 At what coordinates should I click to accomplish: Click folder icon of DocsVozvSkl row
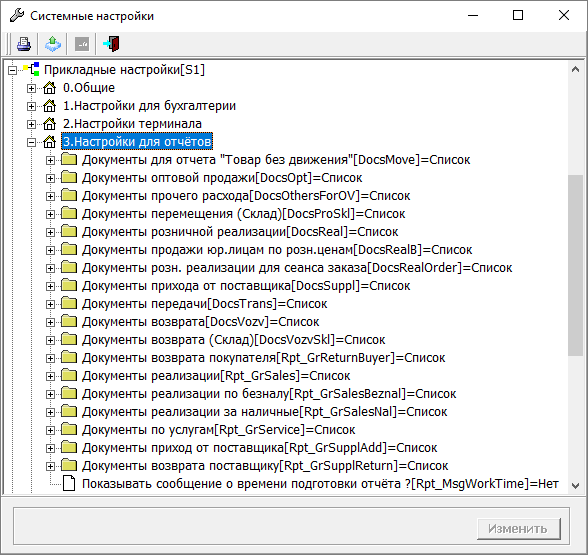coord(69,339)
